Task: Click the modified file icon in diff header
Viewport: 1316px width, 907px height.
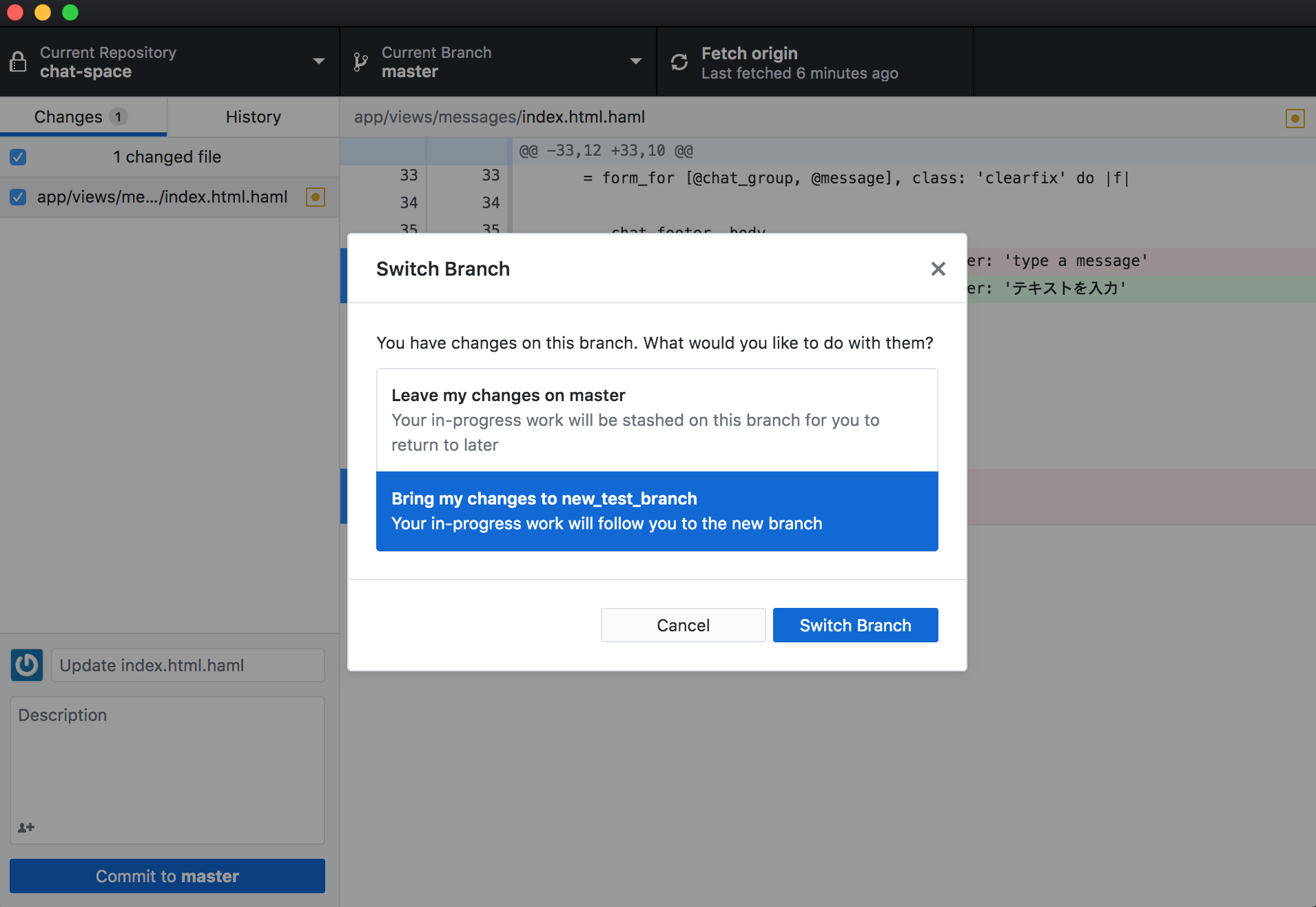Action: coord(1295,119)
